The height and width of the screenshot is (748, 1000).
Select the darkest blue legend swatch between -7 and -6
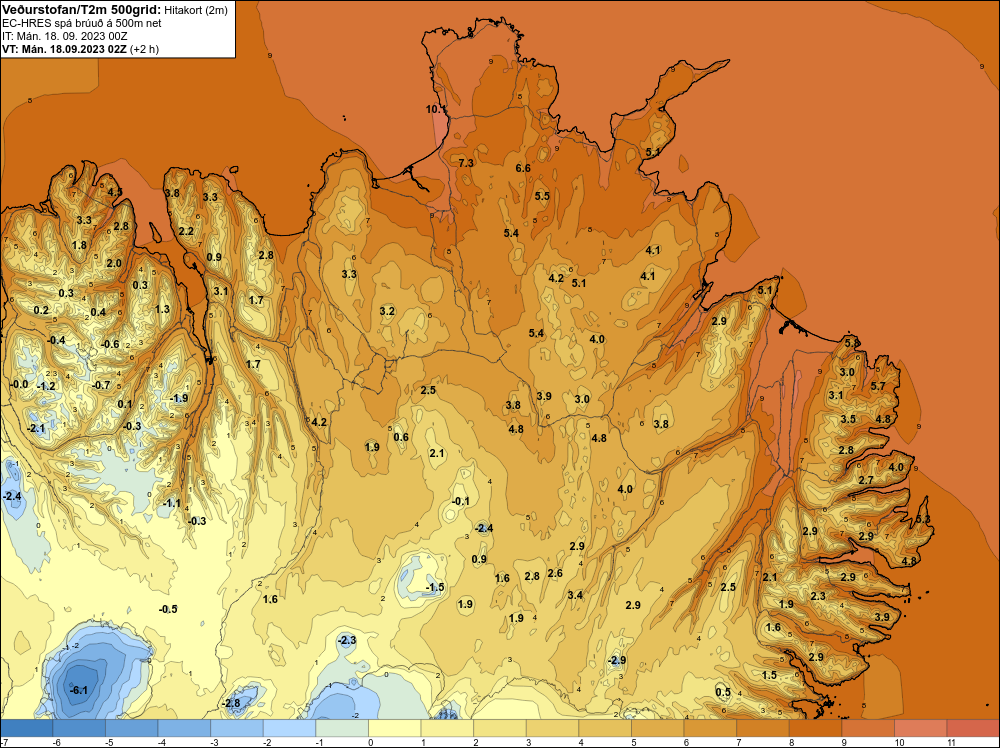point(26,728)
